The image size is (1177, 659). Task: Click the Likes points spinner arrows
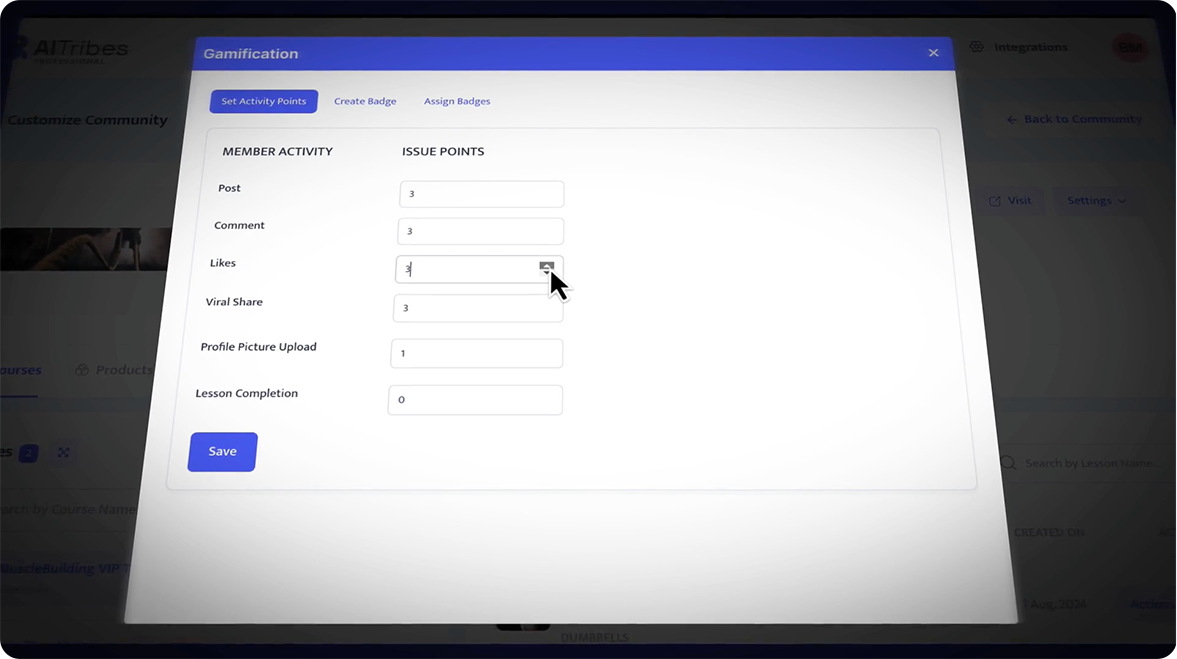(546, 268)
